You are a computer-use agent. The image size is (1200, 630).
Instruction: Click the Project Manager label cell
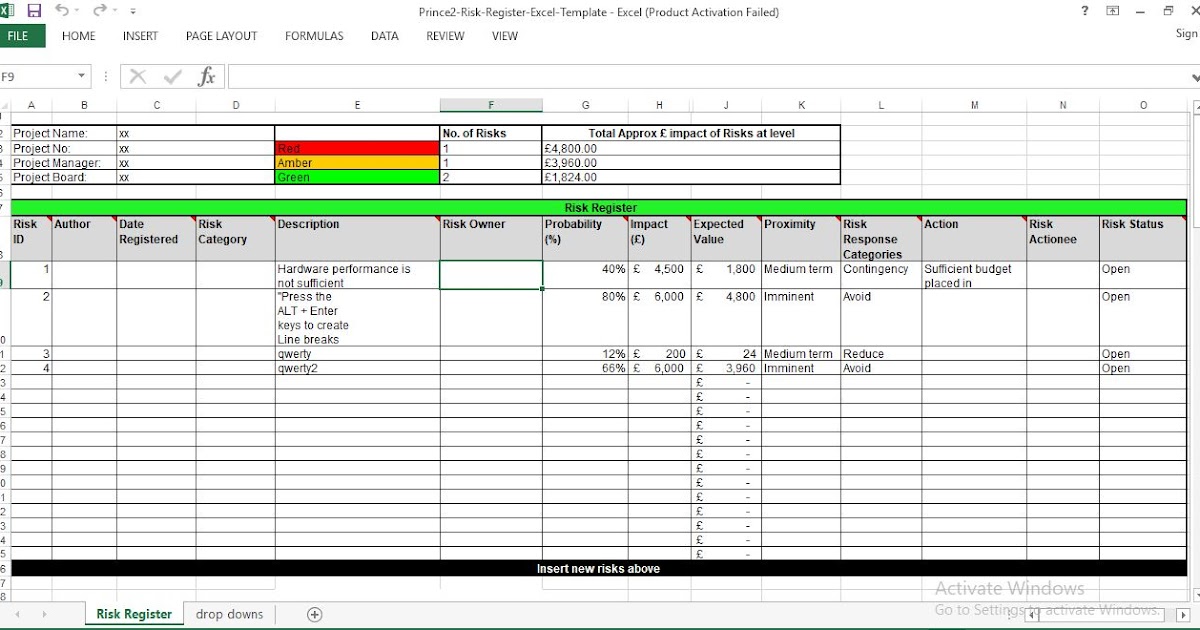[63, 163]
